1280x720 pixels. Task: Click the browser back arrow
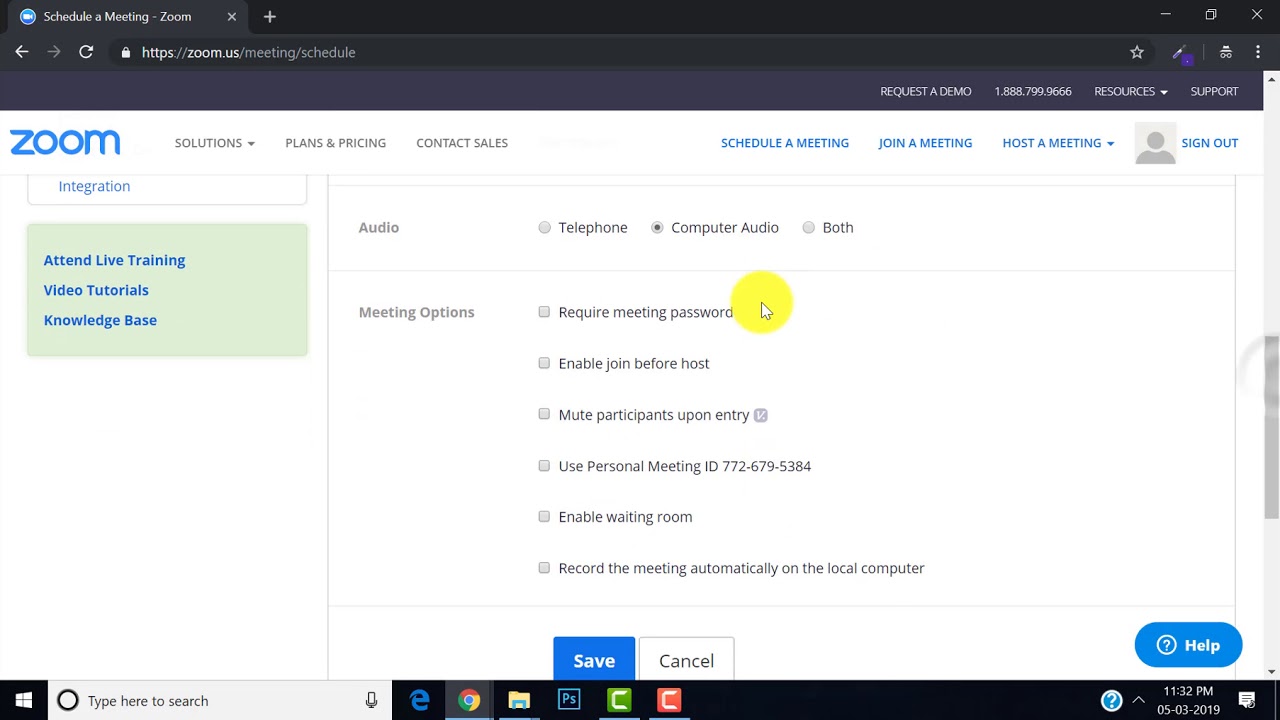[x=22, y=52]
